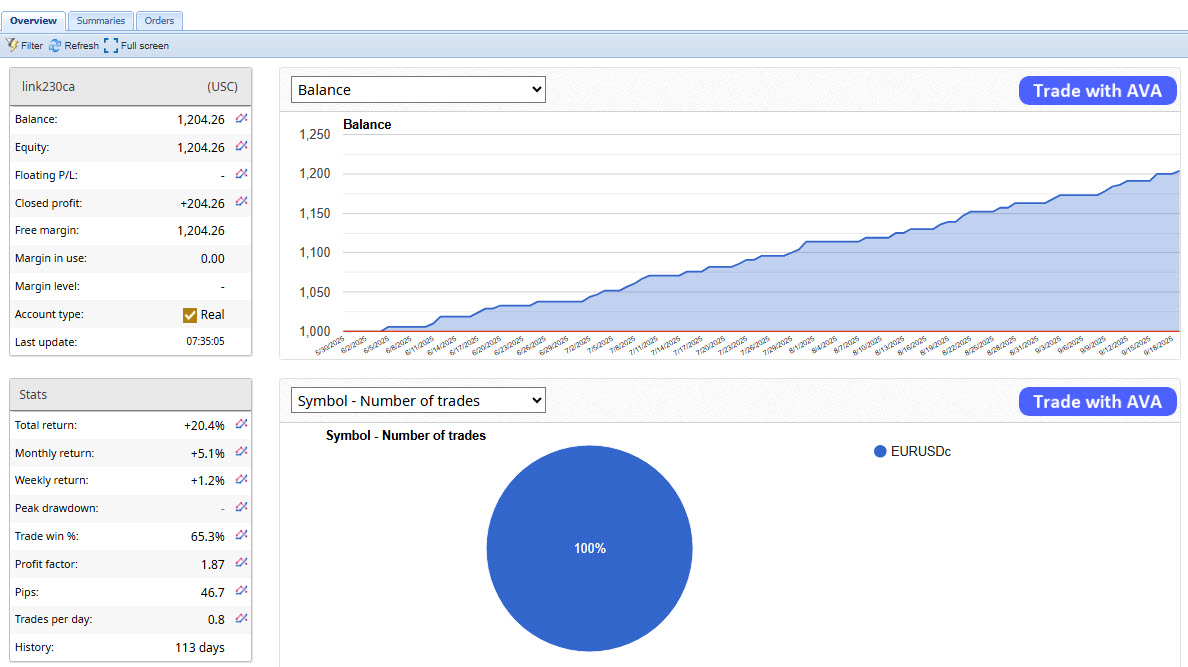Show chart for Peak drawdown via icon

[241, 508]
